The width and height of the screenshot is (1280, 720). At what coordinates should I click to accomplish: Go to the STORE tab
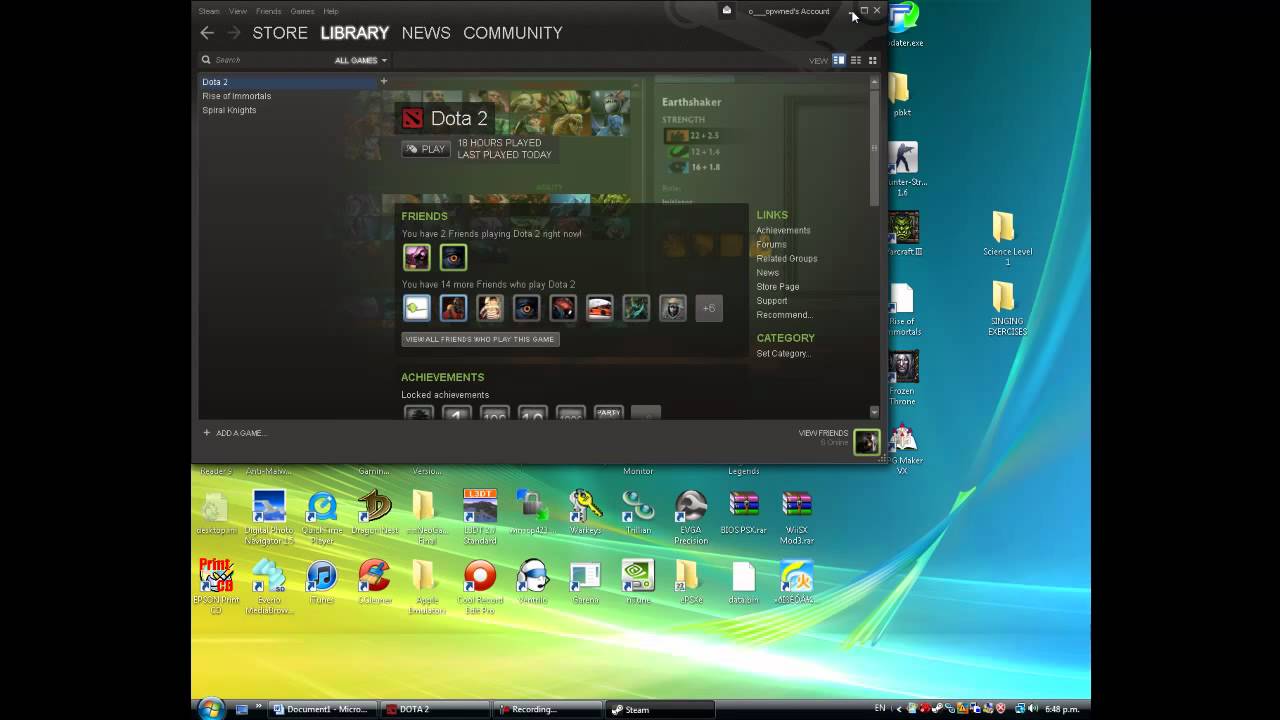[x=280, y=33]
